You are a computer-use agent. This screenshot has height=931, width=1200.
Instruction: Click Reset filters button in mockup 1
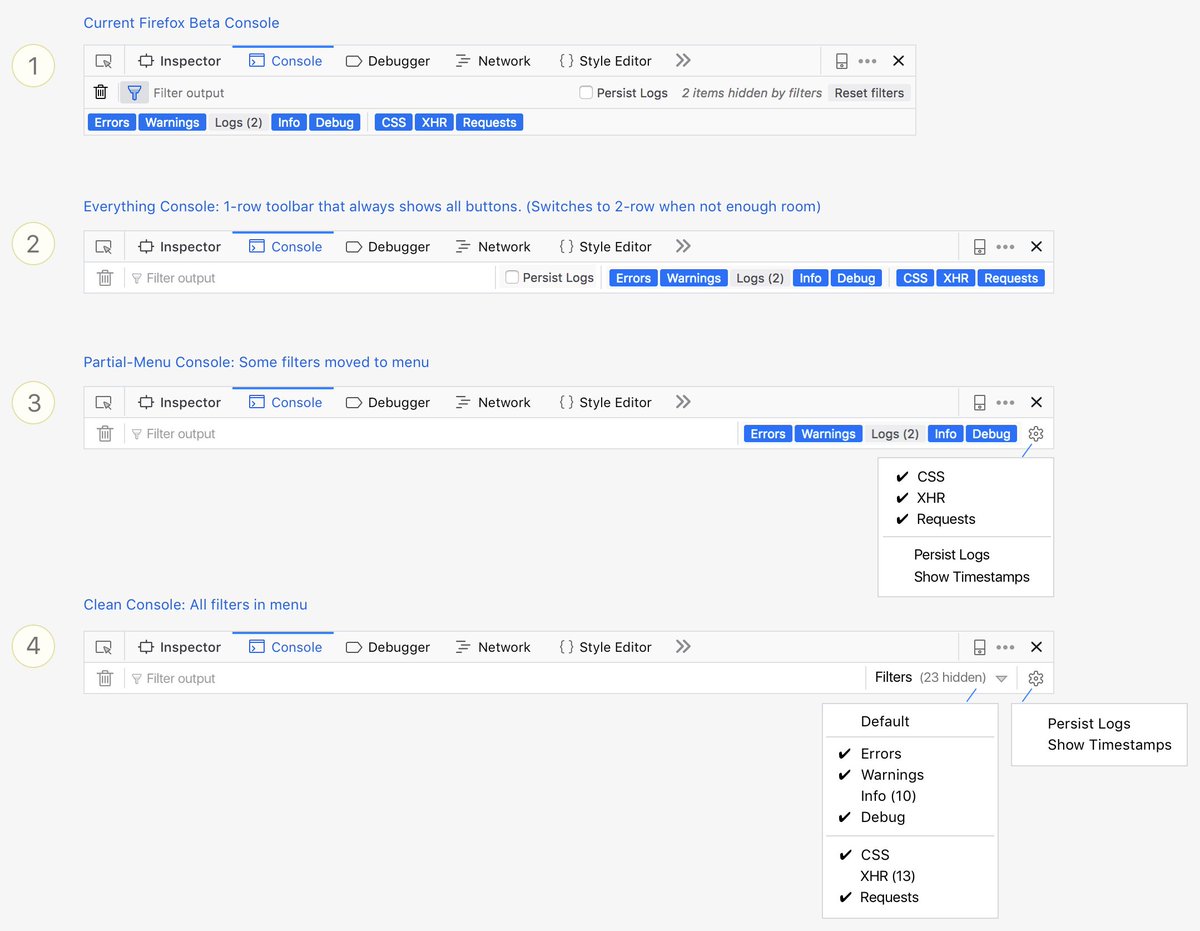869,92
